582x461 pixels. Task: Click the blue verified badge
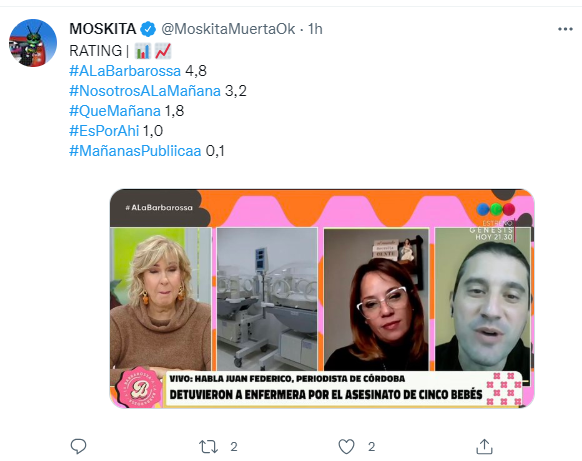pos(148,29)
